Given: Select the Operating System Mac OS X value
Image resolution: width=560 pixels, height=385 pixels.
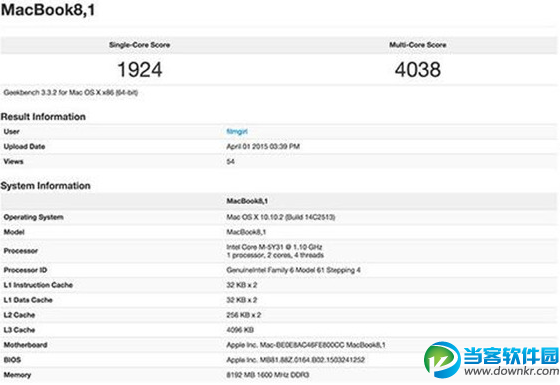Looking at the screenshot, I should [x=280, y=217].
